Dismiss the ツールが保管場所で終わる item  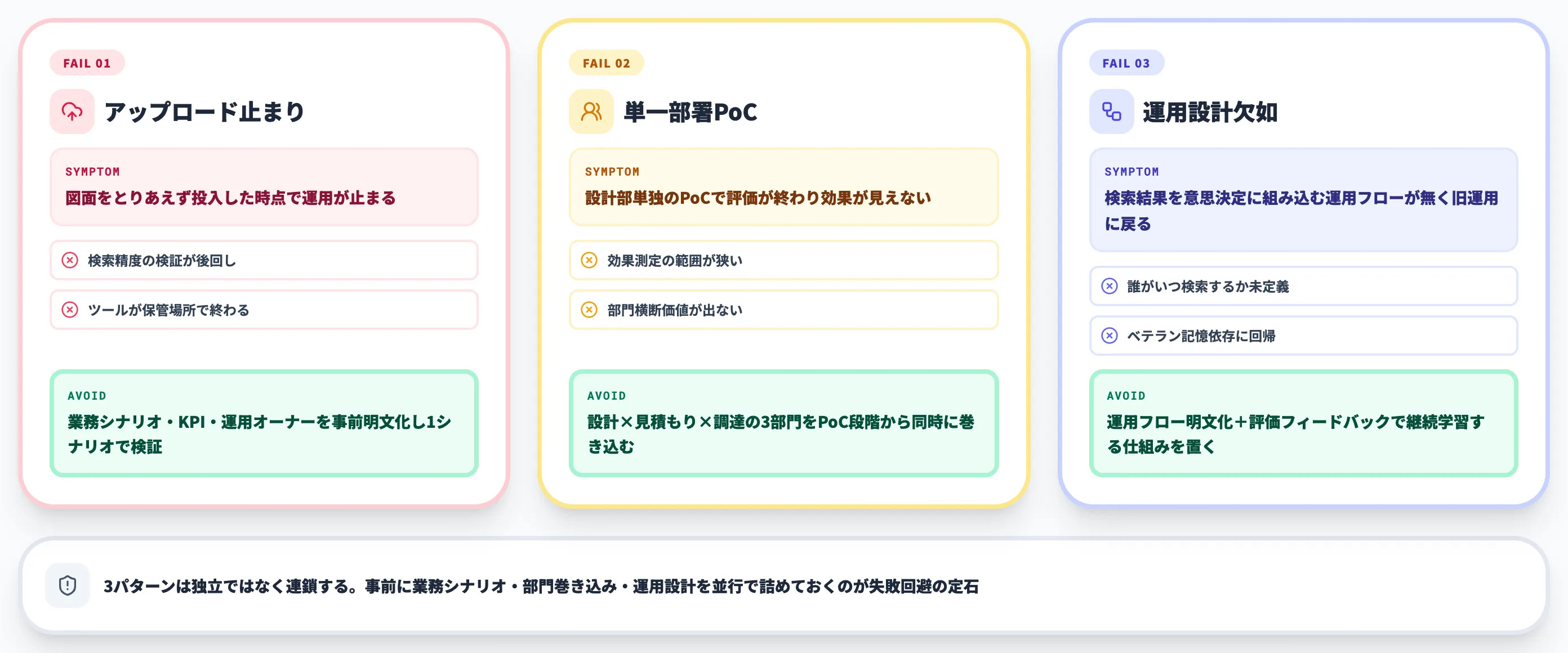click(263, 310)
